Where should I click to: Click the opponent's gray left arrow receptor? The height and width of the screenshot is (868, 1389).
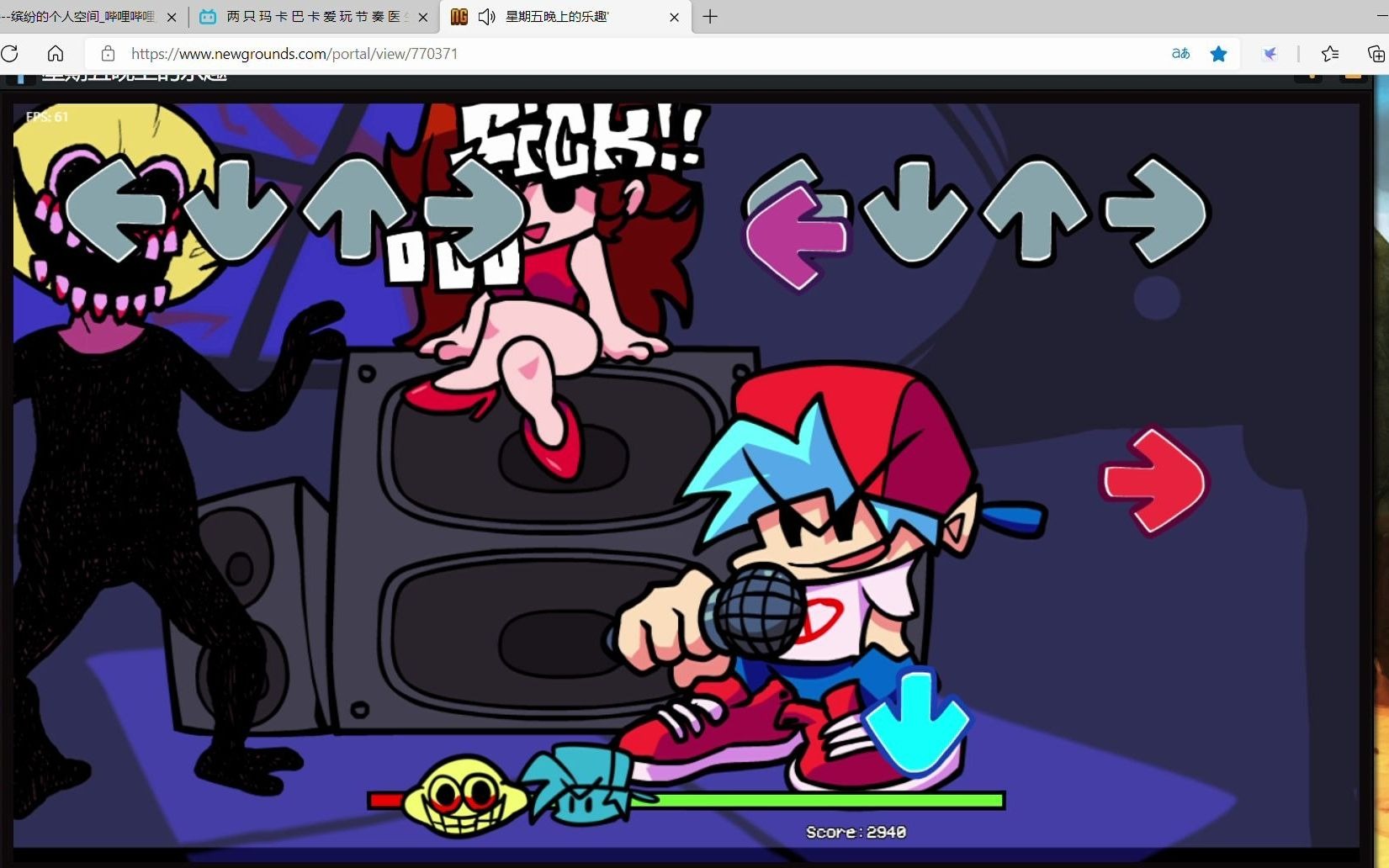(116, 209)
